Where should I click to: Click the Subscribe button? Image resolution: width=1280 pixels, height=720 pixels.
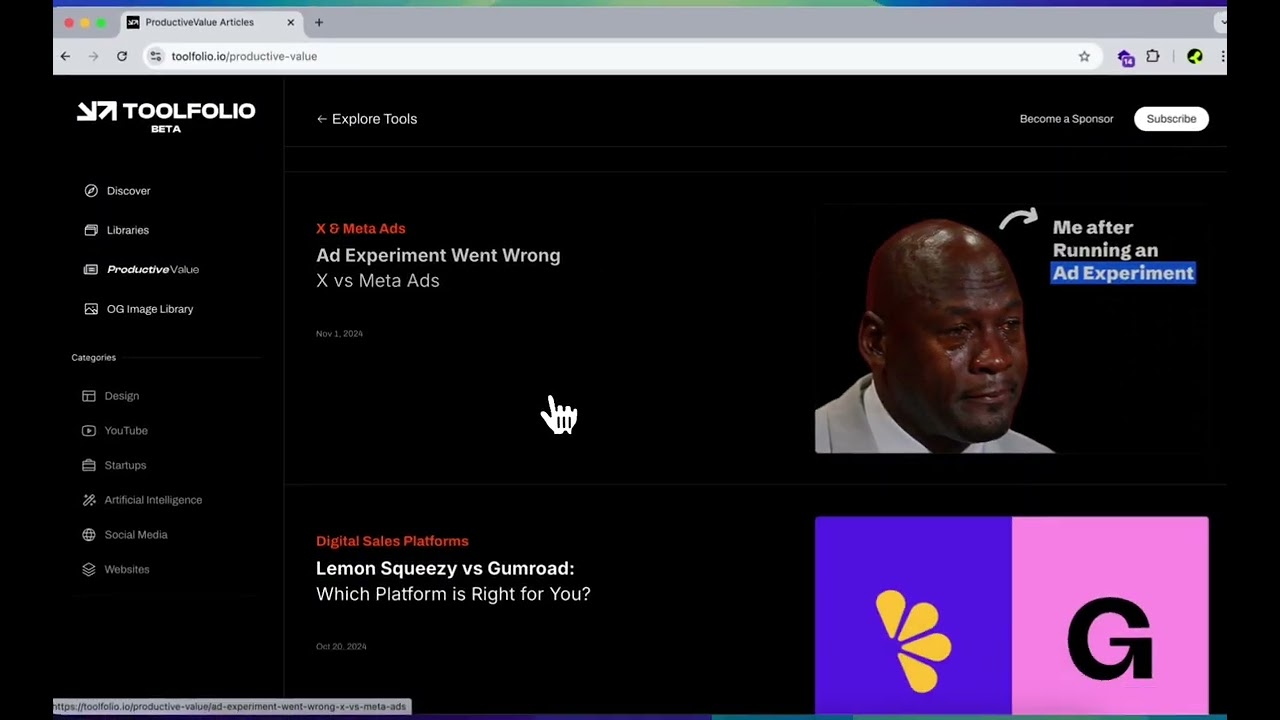point(1171,119)
